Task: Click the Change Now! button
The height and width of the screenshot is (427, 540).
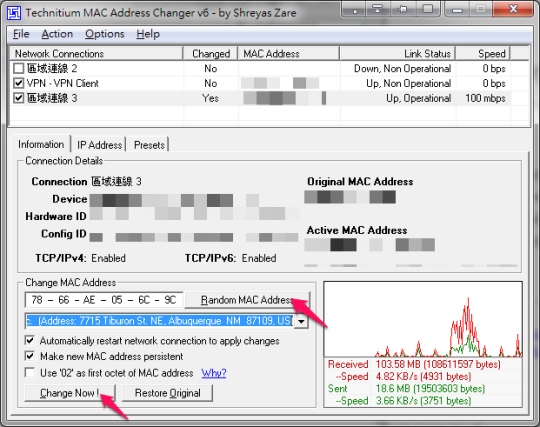Action: (x=70, y=393)
